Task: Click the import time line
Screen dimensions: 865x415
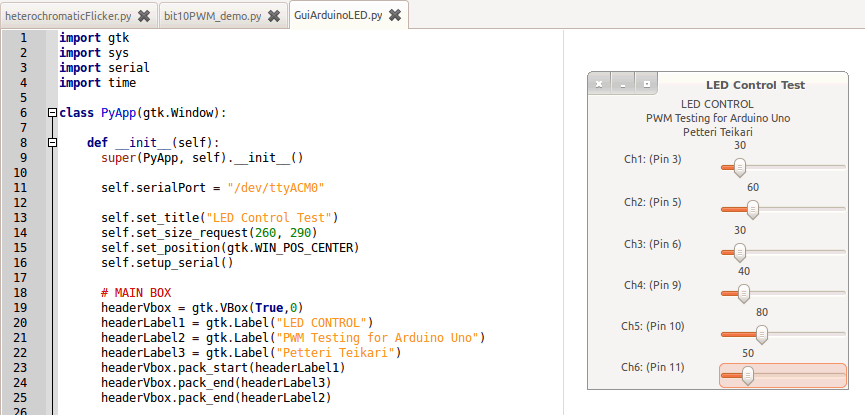Action: point(98,83)
